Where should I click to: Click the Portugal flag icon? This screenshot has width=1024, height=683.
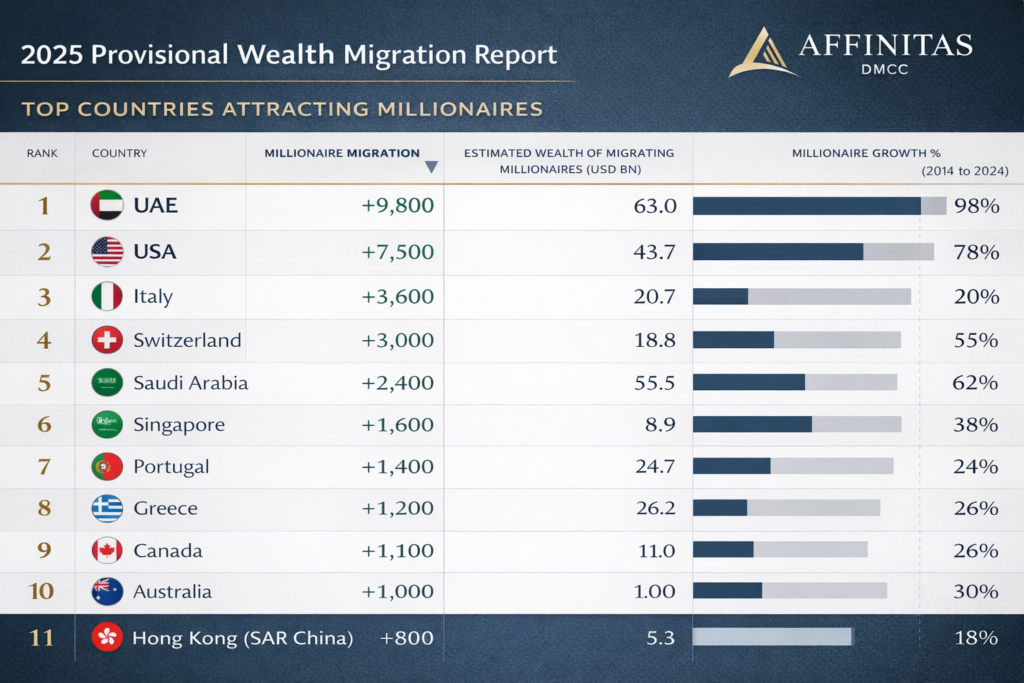coord(107,467)
